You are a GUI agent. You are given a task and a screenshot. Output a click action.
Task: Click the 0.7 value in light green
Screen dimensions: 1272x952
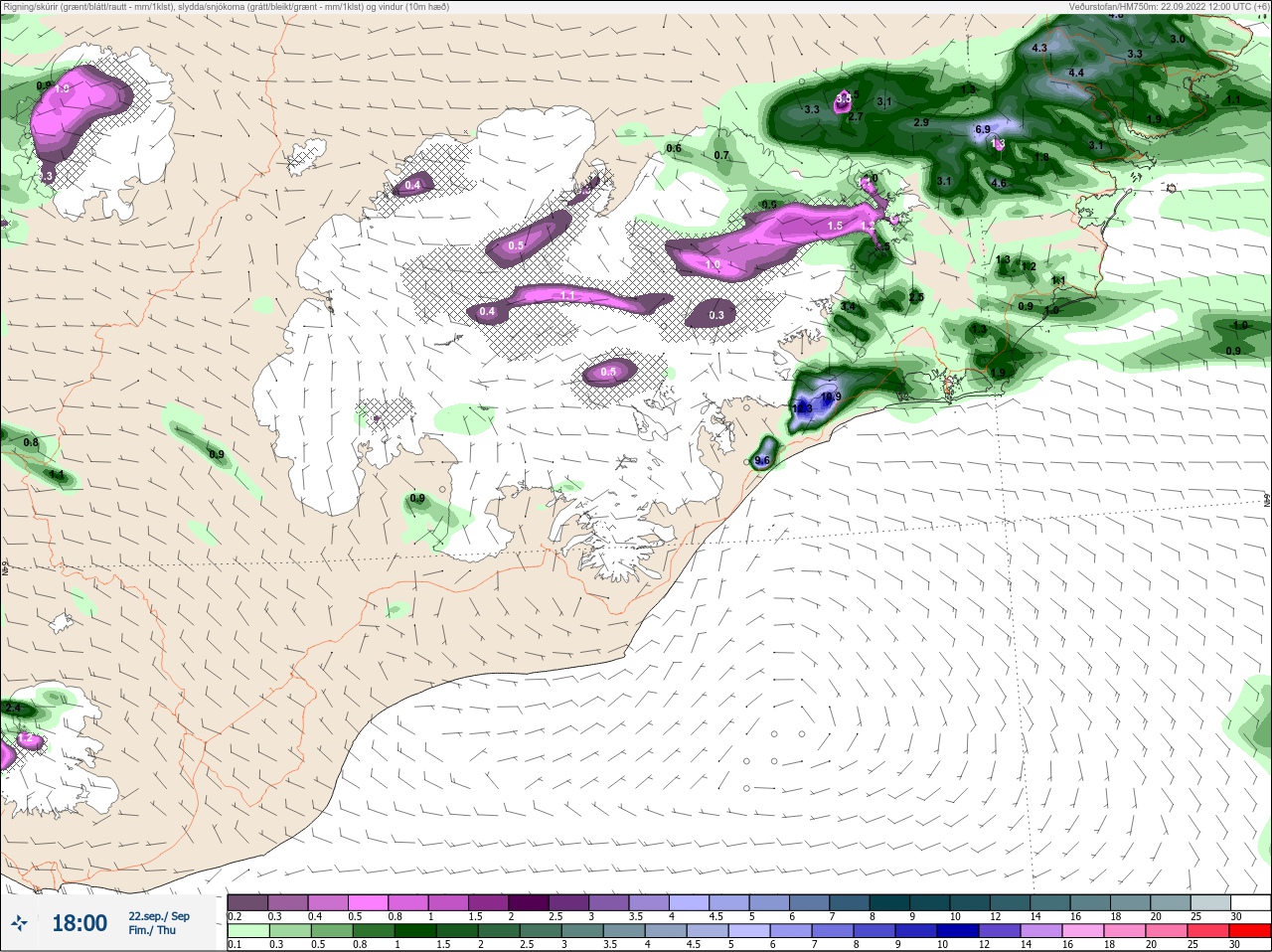click(721, 155)
